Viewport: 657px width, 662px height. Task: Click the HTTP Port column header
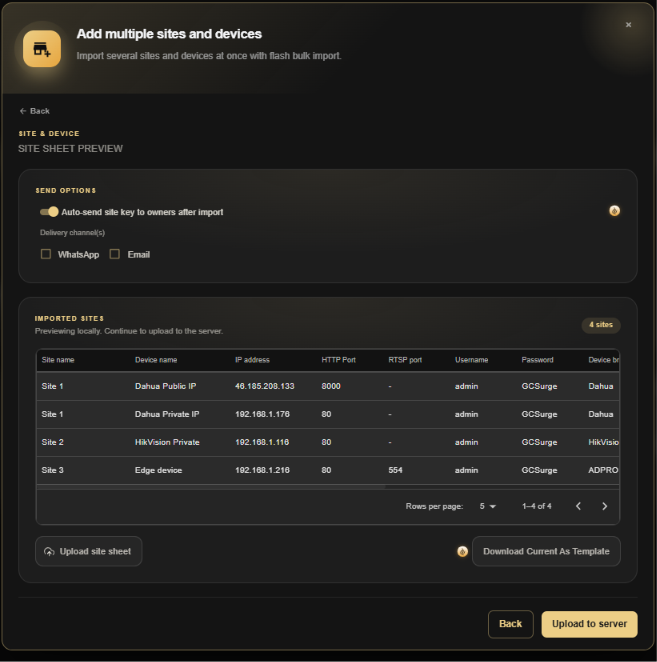coord(338,360)
